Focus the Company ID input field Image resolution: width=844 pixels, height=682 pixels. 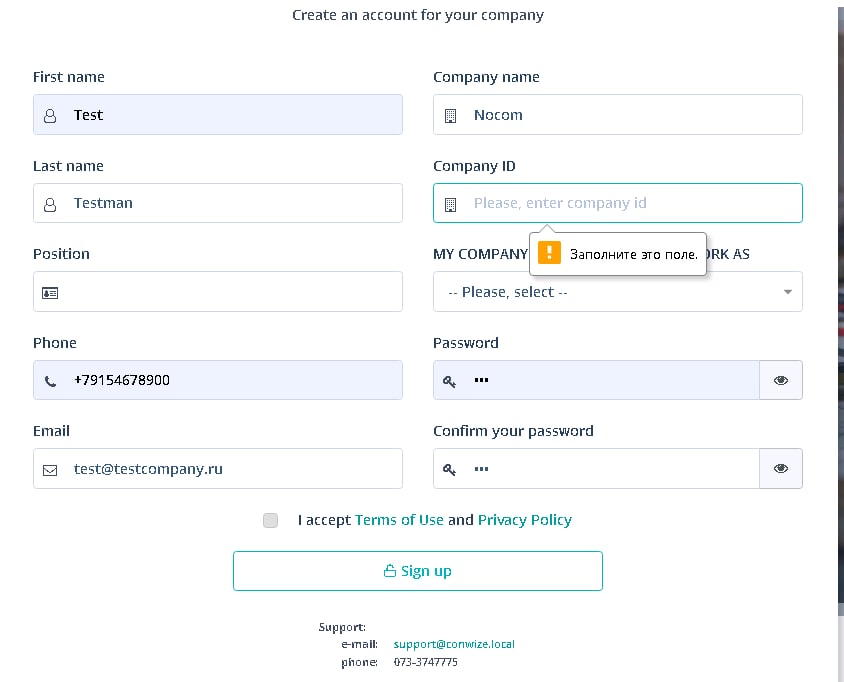pyautogui.click(x=618, y=203)
